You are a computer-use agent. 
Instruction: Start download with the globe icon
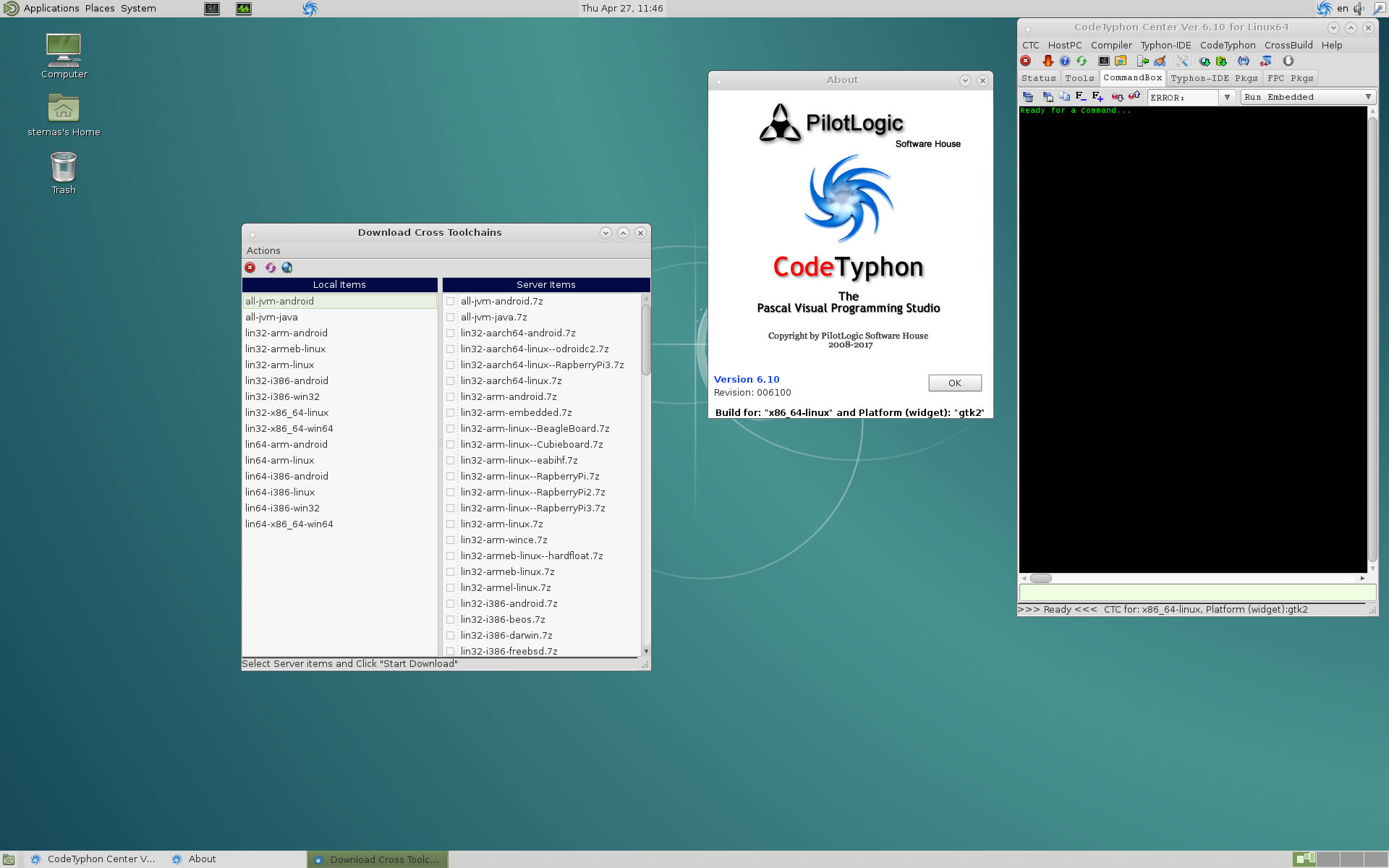pos(287,268)
